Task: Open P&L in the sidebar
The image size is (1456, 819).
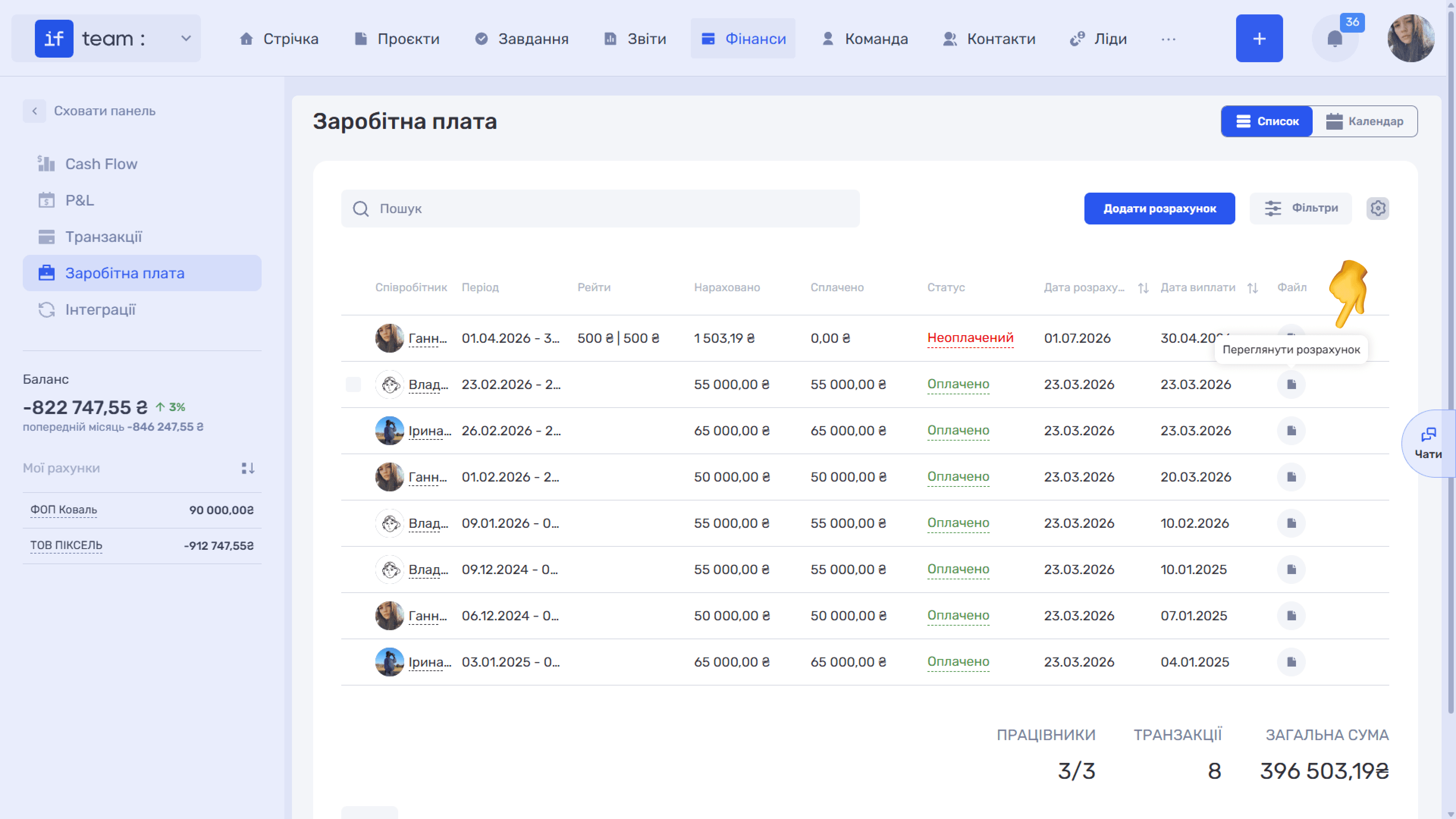Action: (142, 200)
